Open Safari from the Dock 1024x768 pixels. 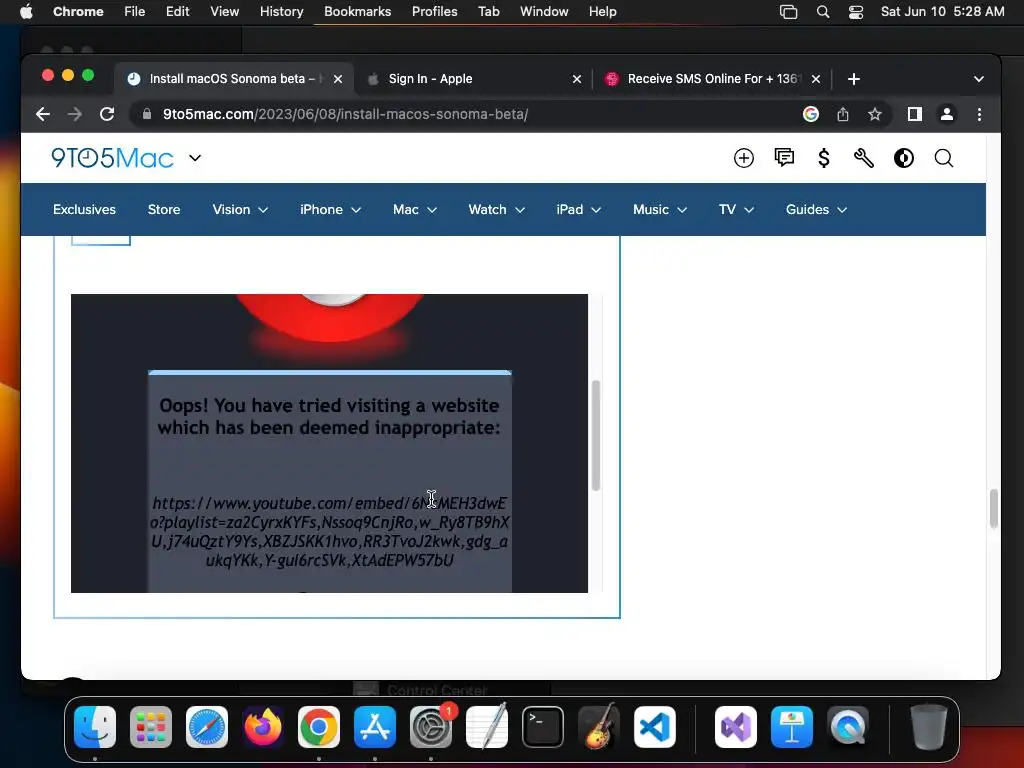(207, 726)
